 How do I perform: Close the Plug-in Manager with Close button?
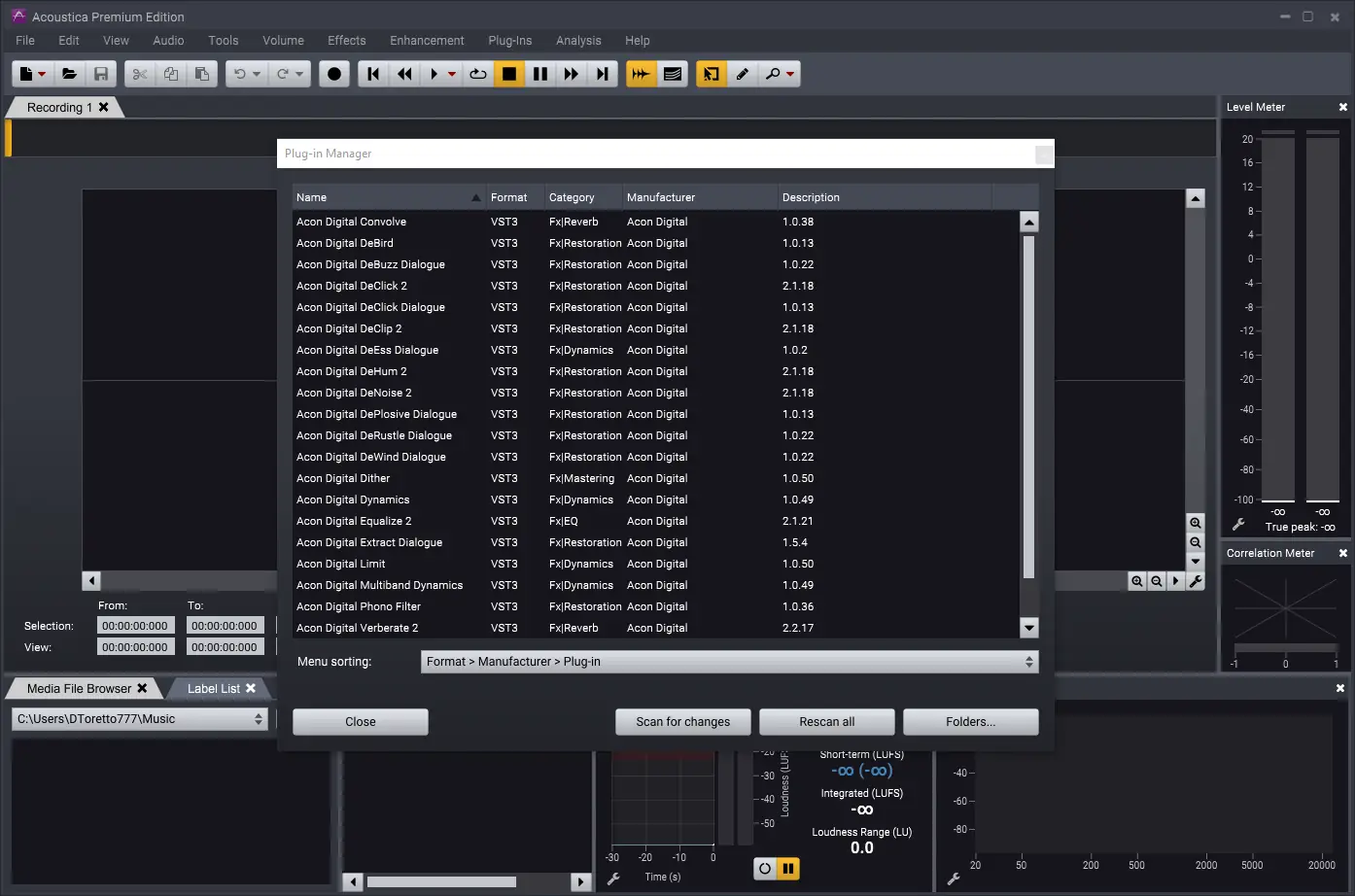pos(361,722)
